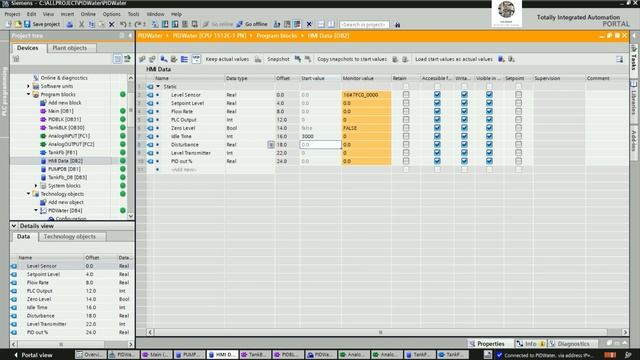Click the Monitor all glasses icon in block toolbar
The width and height of the screenshot is (640, 360).
(196, 59)
